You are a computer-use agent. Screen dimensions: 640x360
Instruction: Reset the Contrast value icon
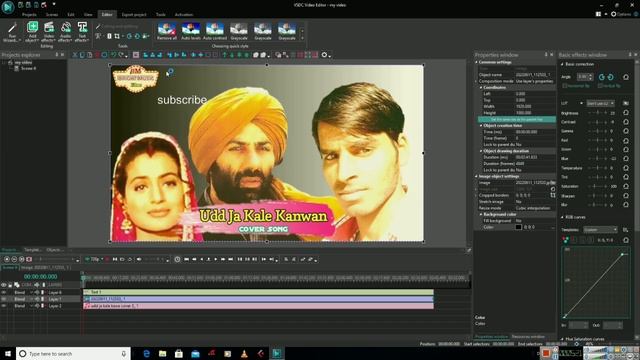coord(626,122)
